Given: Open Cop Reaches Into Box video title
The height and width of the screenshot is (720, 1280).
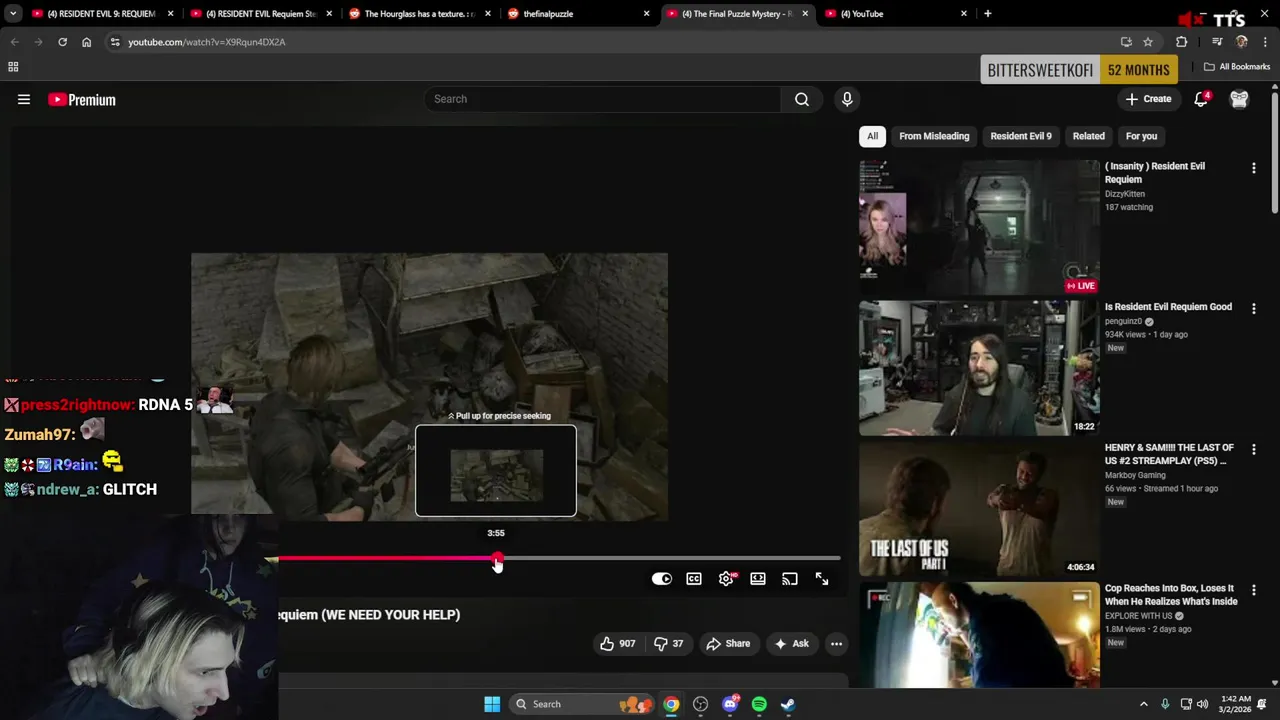Looking at the screenshot, I should tap(1171, 595).
